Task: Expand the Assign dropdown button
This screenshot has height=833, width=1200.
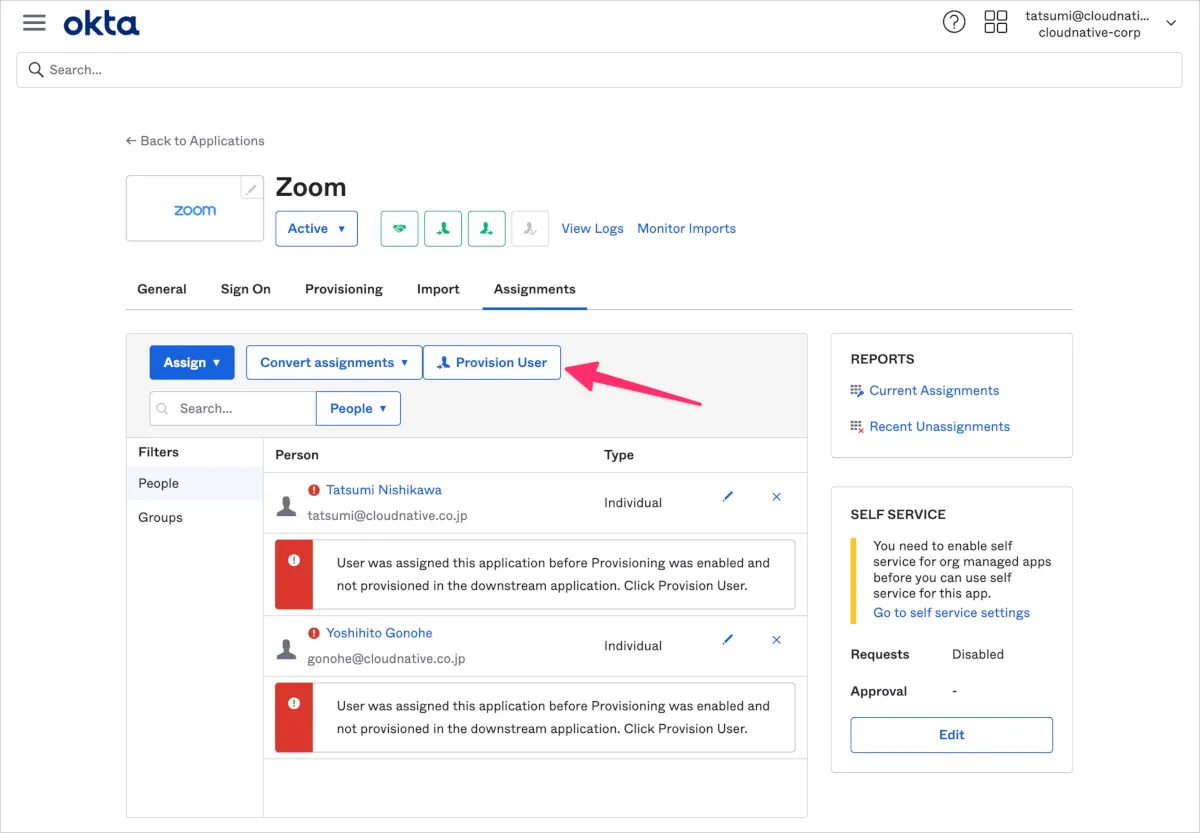Action: [x=192, y=363]
